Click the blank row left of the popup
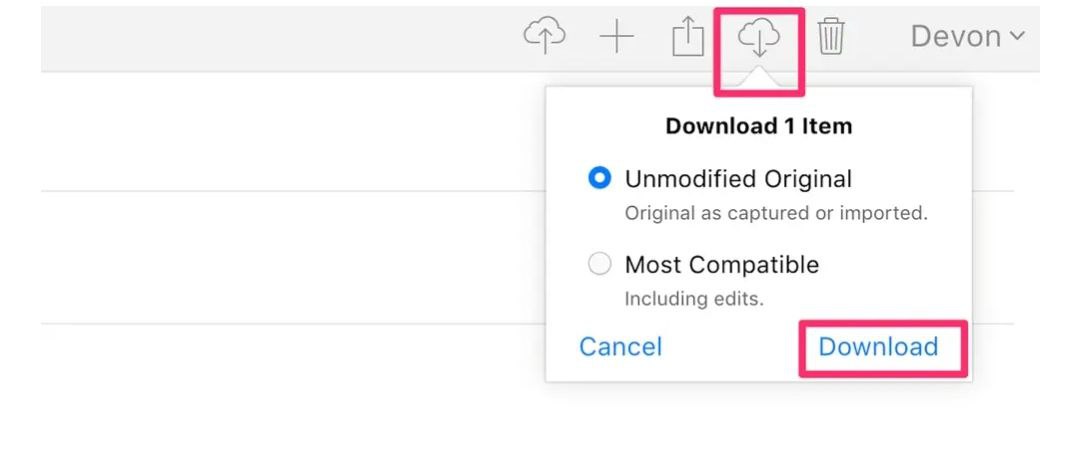This screenshot has width=1080, height=450. coord(290,257)
